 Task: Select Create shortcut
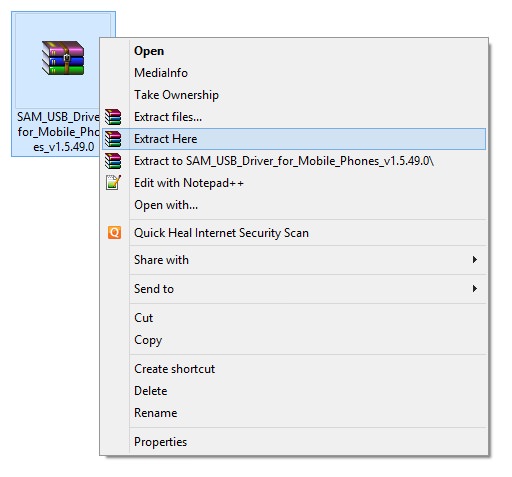tap(294, 369)
